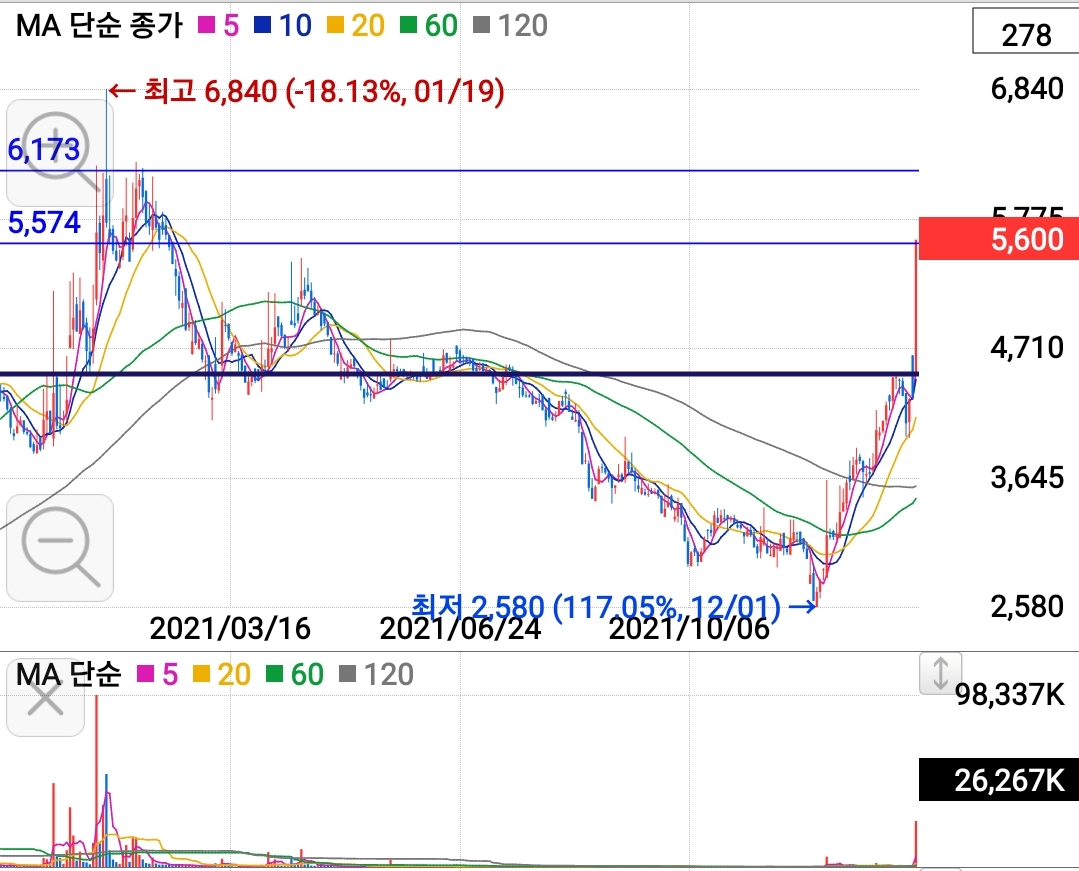Image resolution: width=1079 pixels, height=871 pixels.
Task: Tap the zoom out magnifier button
Action: coord(60,548)
